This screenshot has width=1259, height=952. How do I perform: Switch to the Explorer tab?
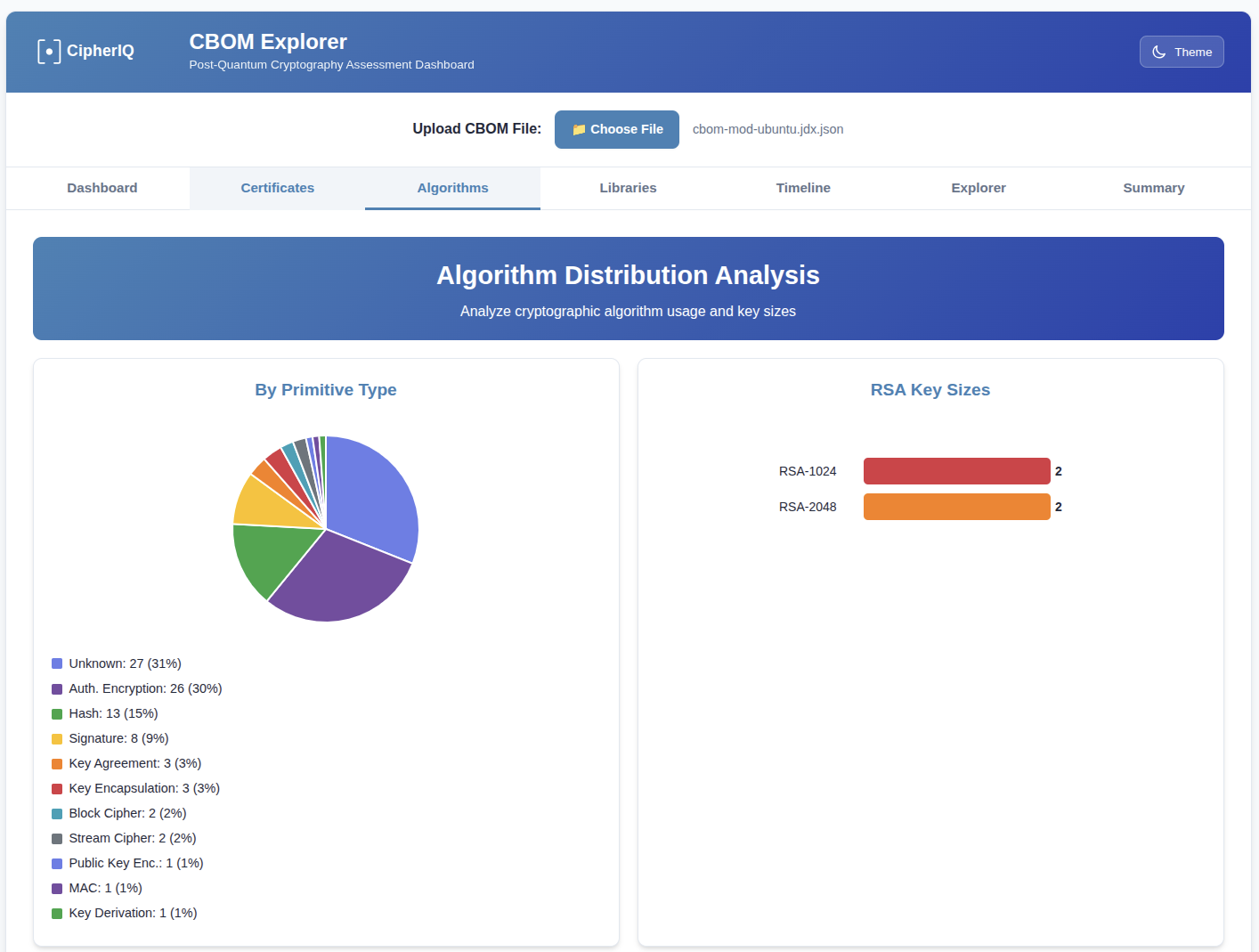(978, 188)
